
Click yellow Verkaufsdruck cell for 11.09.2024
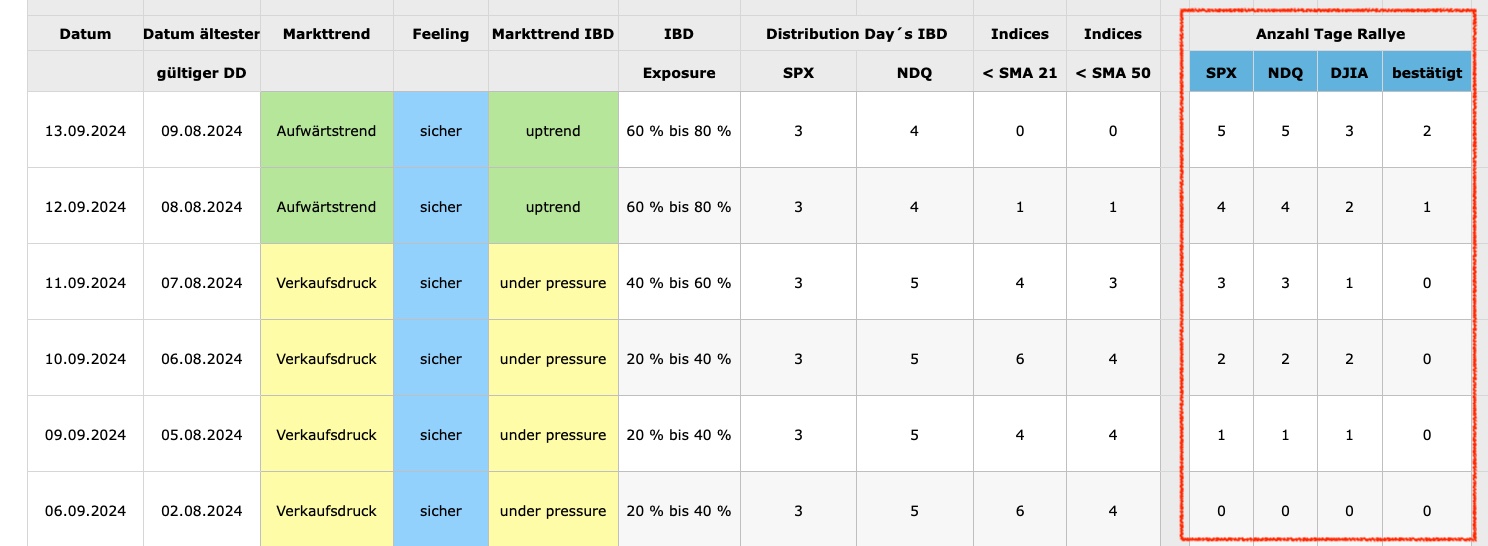click(x=326, y=283)
